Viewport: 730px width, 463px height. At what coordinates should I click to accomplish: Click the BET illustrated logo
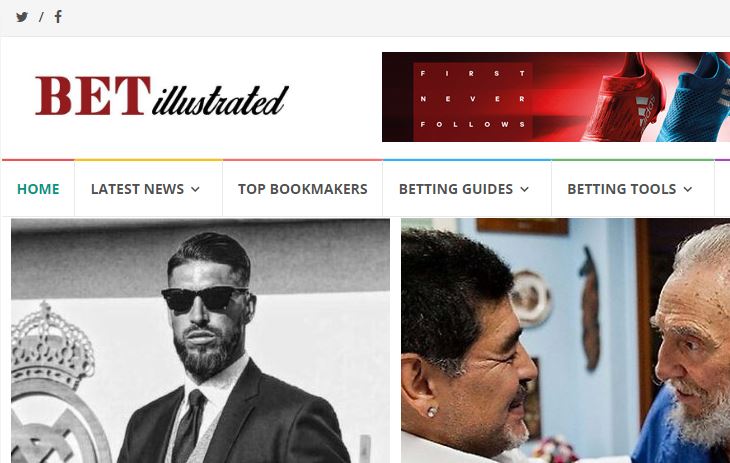click(162, 96)
